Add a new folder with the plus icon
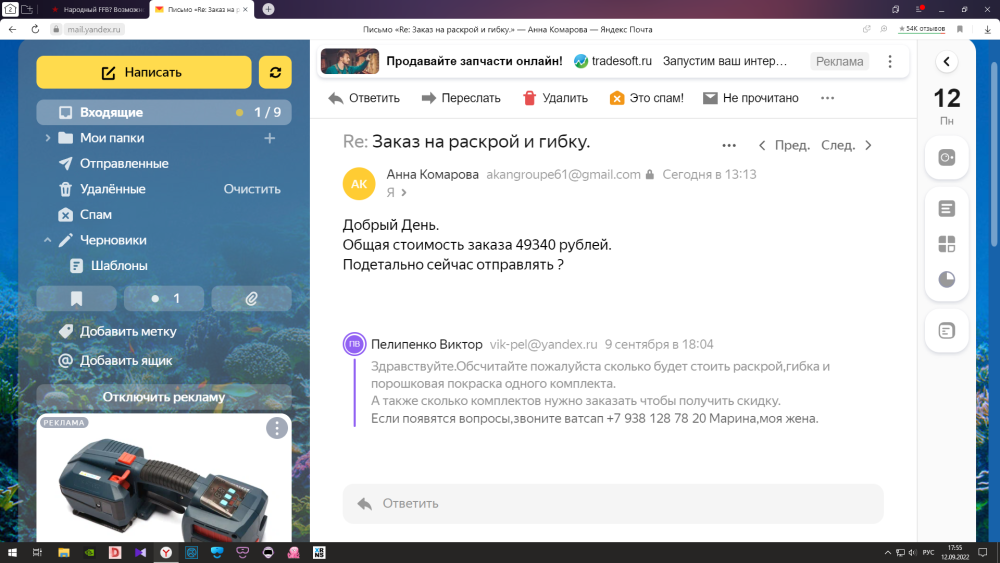Screen dimensions: 1000x563 [x=270, y=138]
